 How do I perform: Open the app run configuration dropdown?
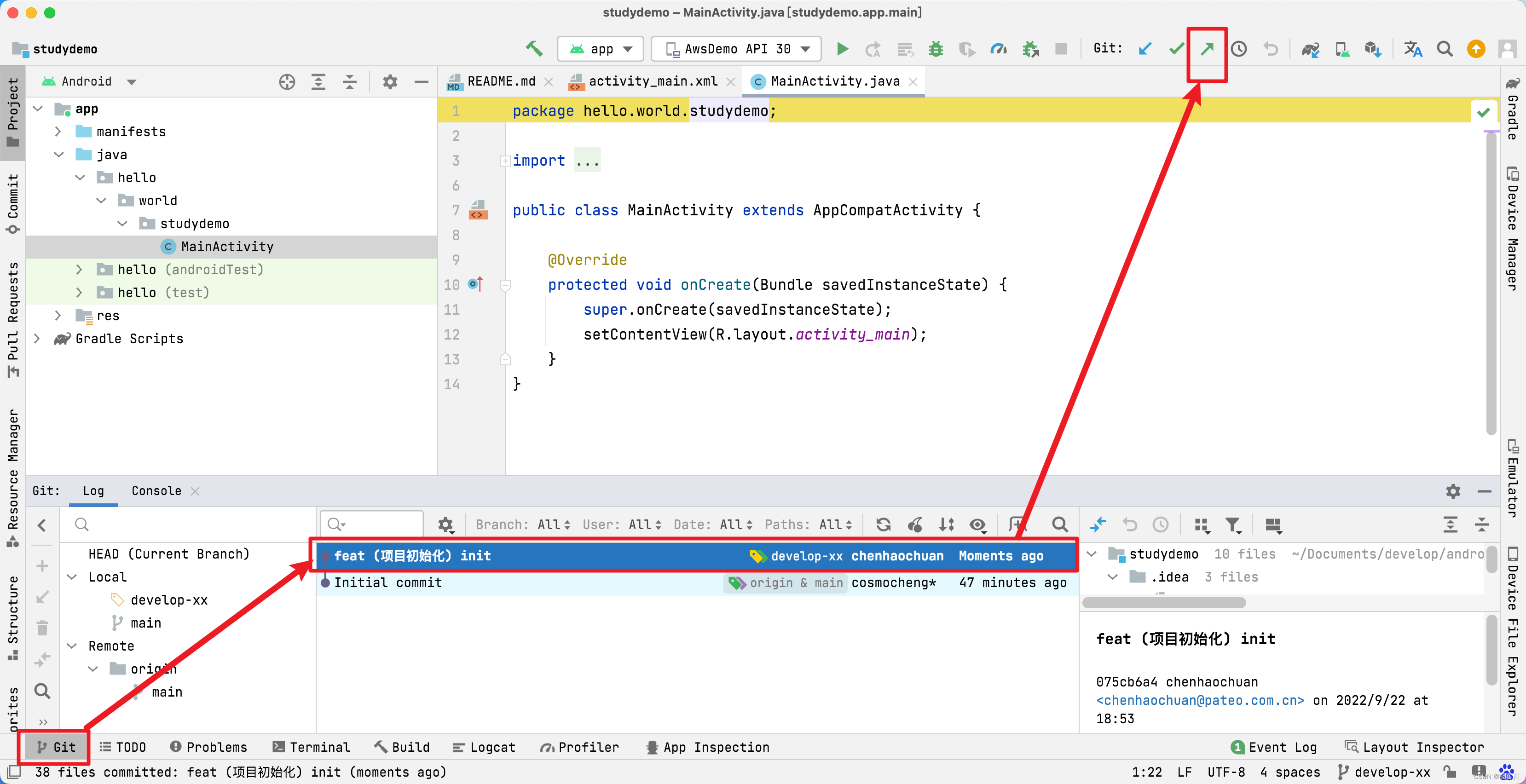point(600,49)
